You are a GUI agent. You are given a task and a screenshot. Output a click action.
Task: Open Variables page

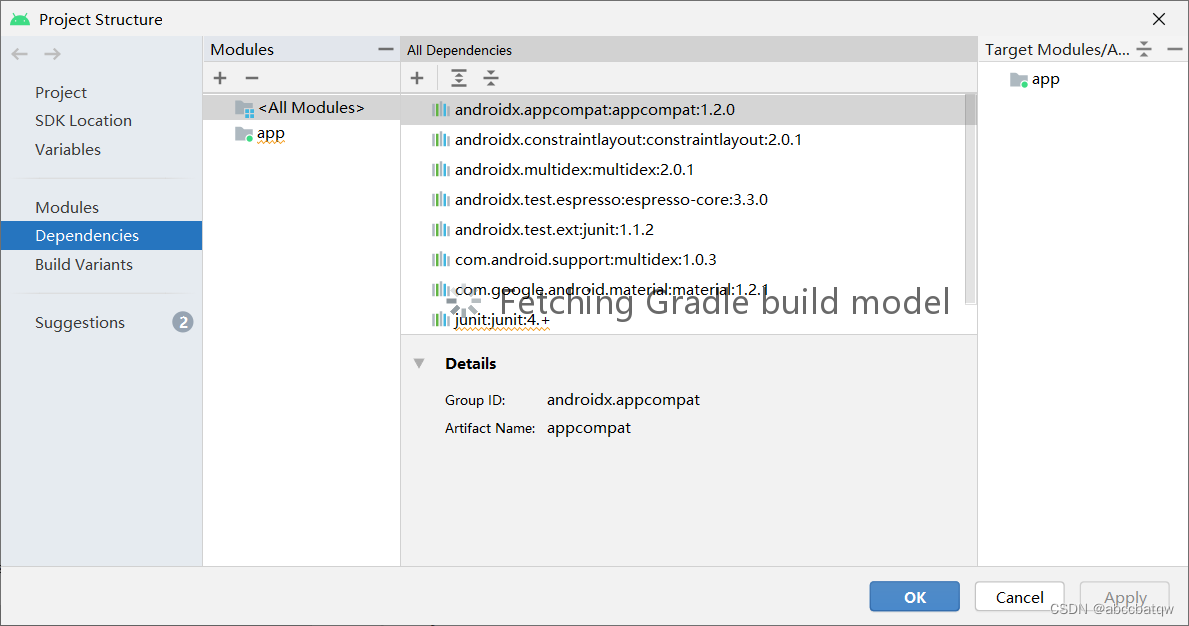[x=67, y=149]
